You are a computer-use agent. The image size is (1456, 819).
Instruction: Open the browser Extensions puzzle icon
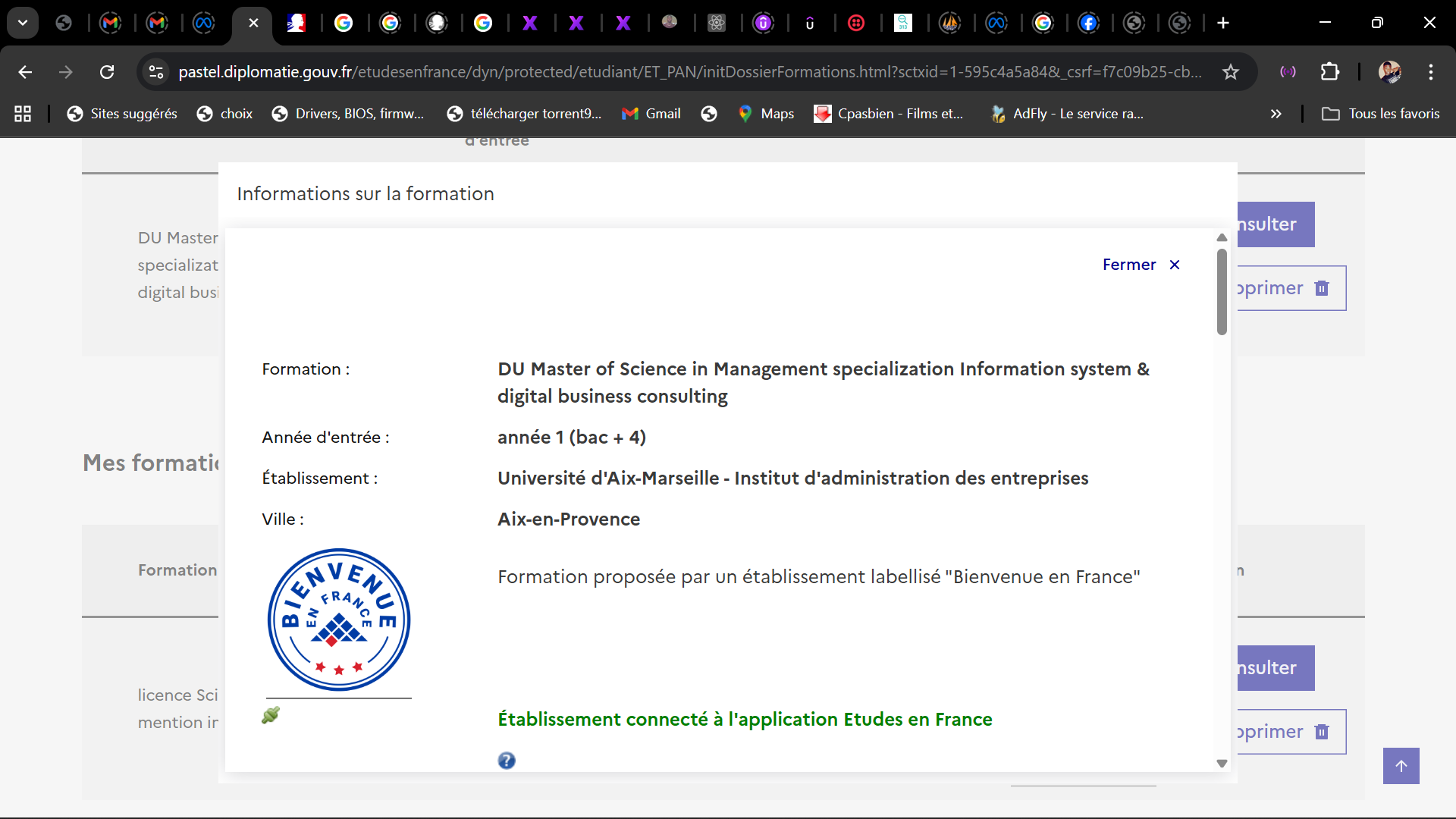click(x=1330, y=72)
